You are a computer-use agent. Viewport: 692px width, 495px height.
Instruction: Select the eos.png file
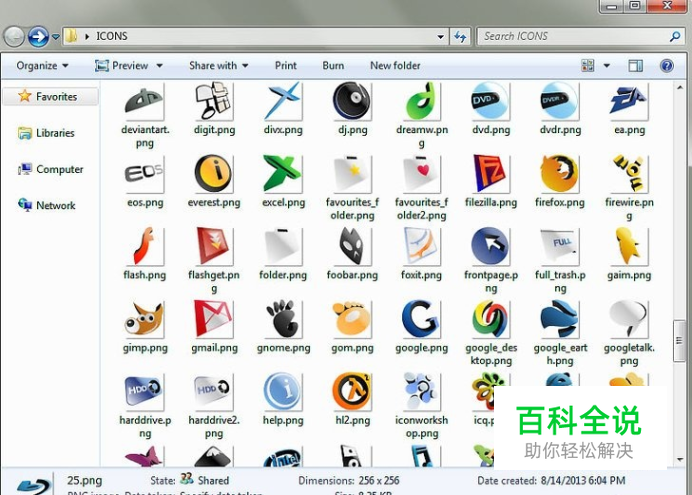[x=145, y=182]
